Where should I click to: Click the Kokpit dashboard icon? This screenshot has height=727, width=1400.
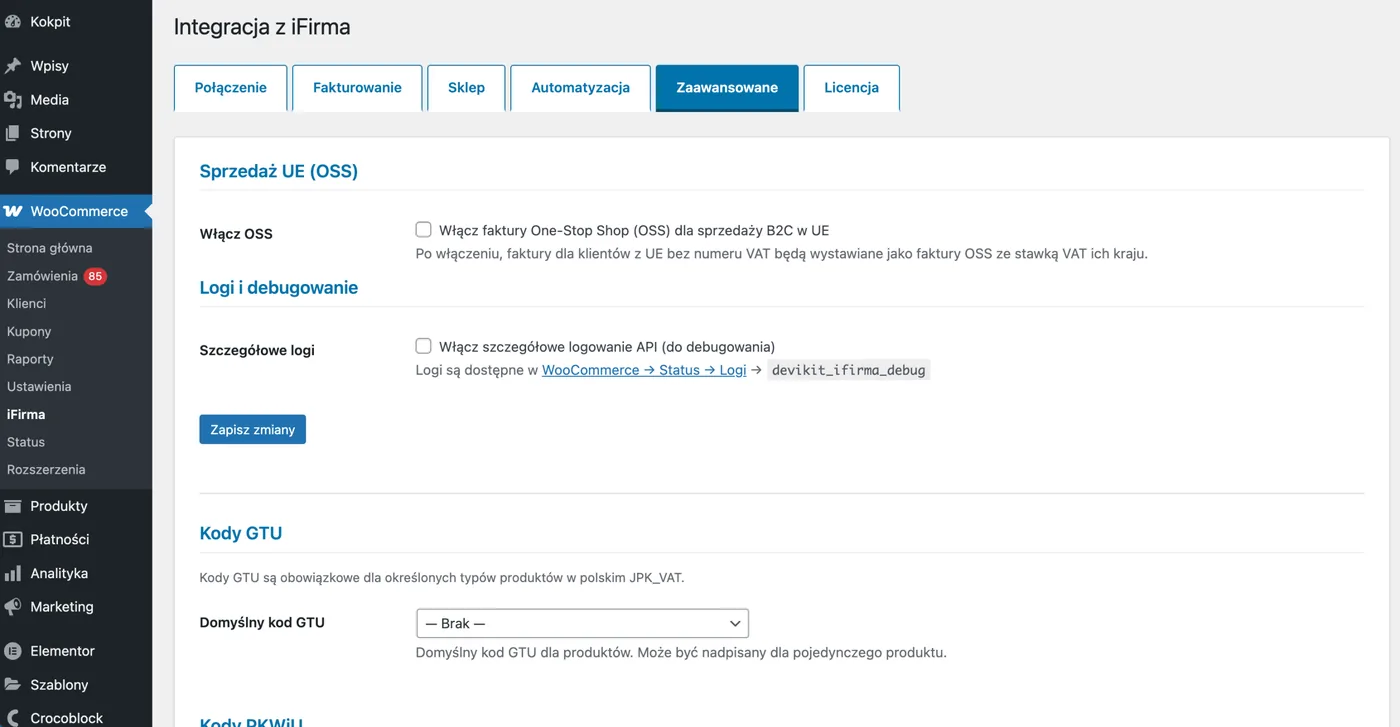[13, 21]
